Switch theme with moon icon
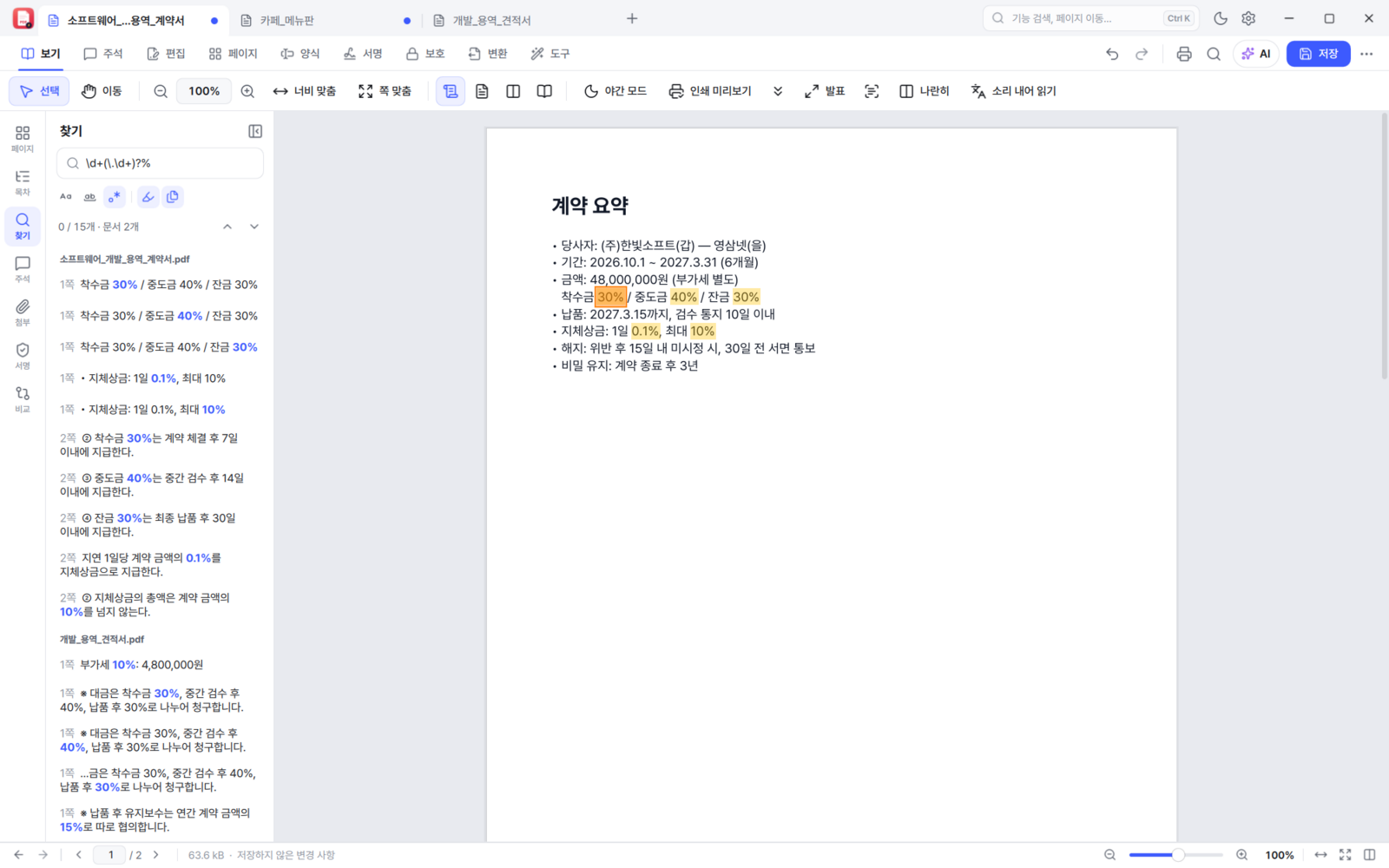Viewport: 1389px width, 868px height. 1221,18
